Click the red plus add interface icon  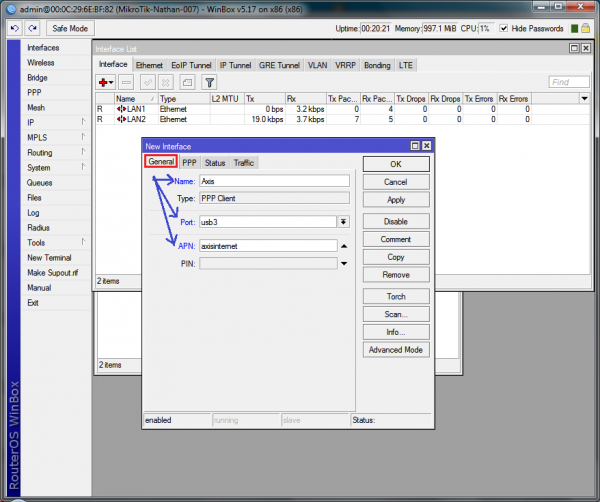click(103, 82)
